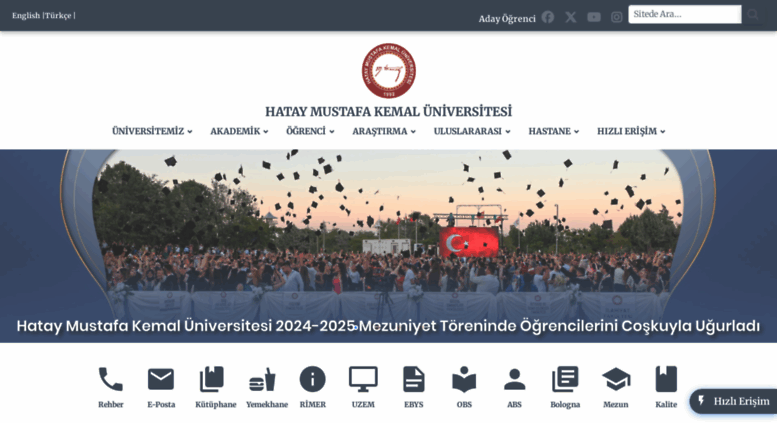Screen dimensions: 777x423
Task: Open the Kalite bookmark icon
Action: [666, 380]
